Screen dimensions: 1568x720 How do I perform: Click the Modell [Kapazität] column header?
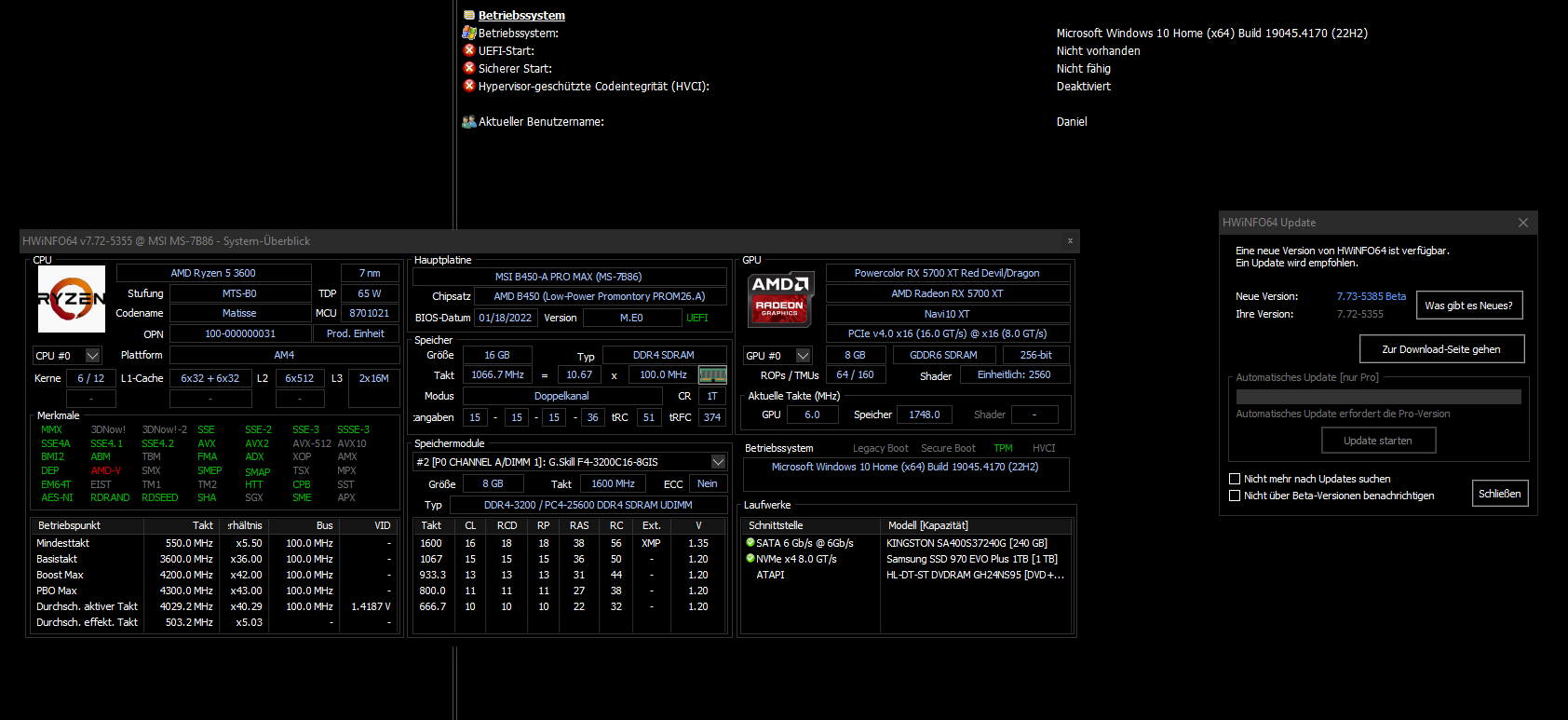(977, 525)
